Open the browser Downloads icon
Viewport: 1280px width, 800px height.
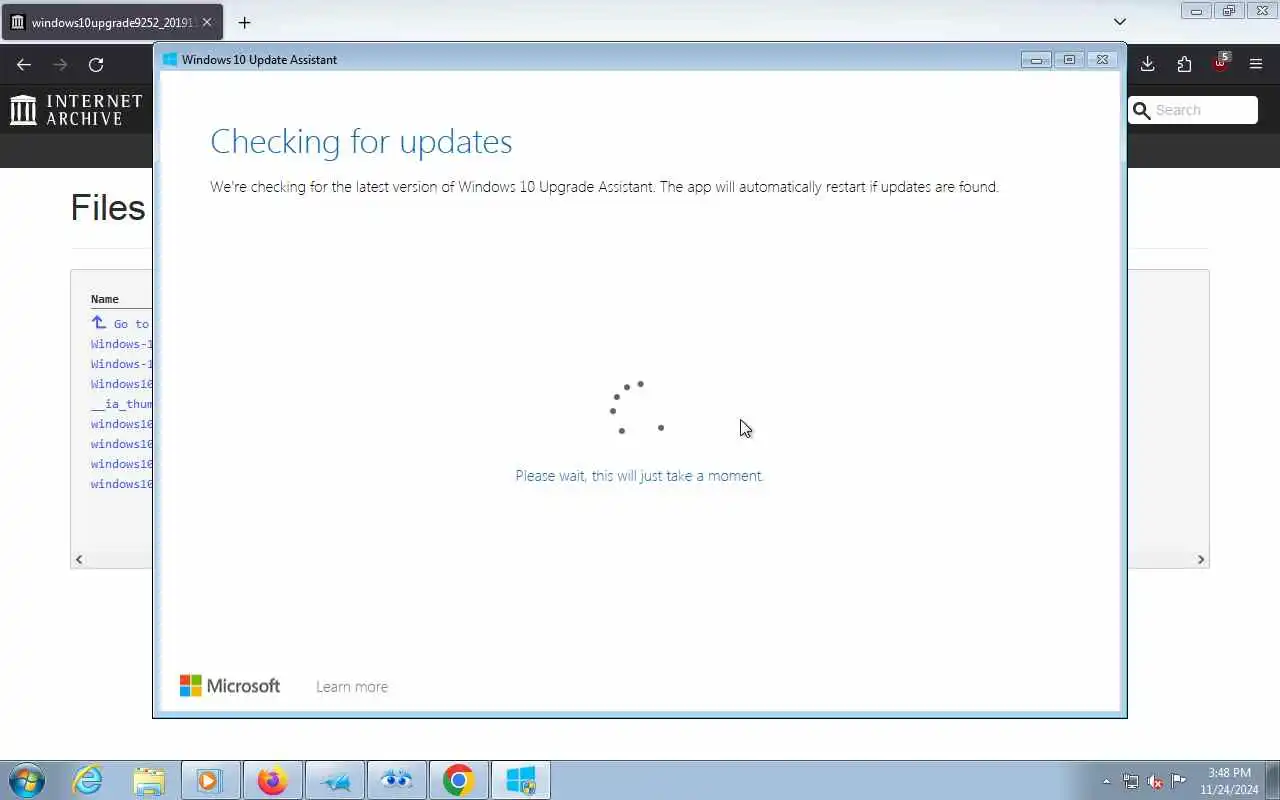tap(1148, 64)
